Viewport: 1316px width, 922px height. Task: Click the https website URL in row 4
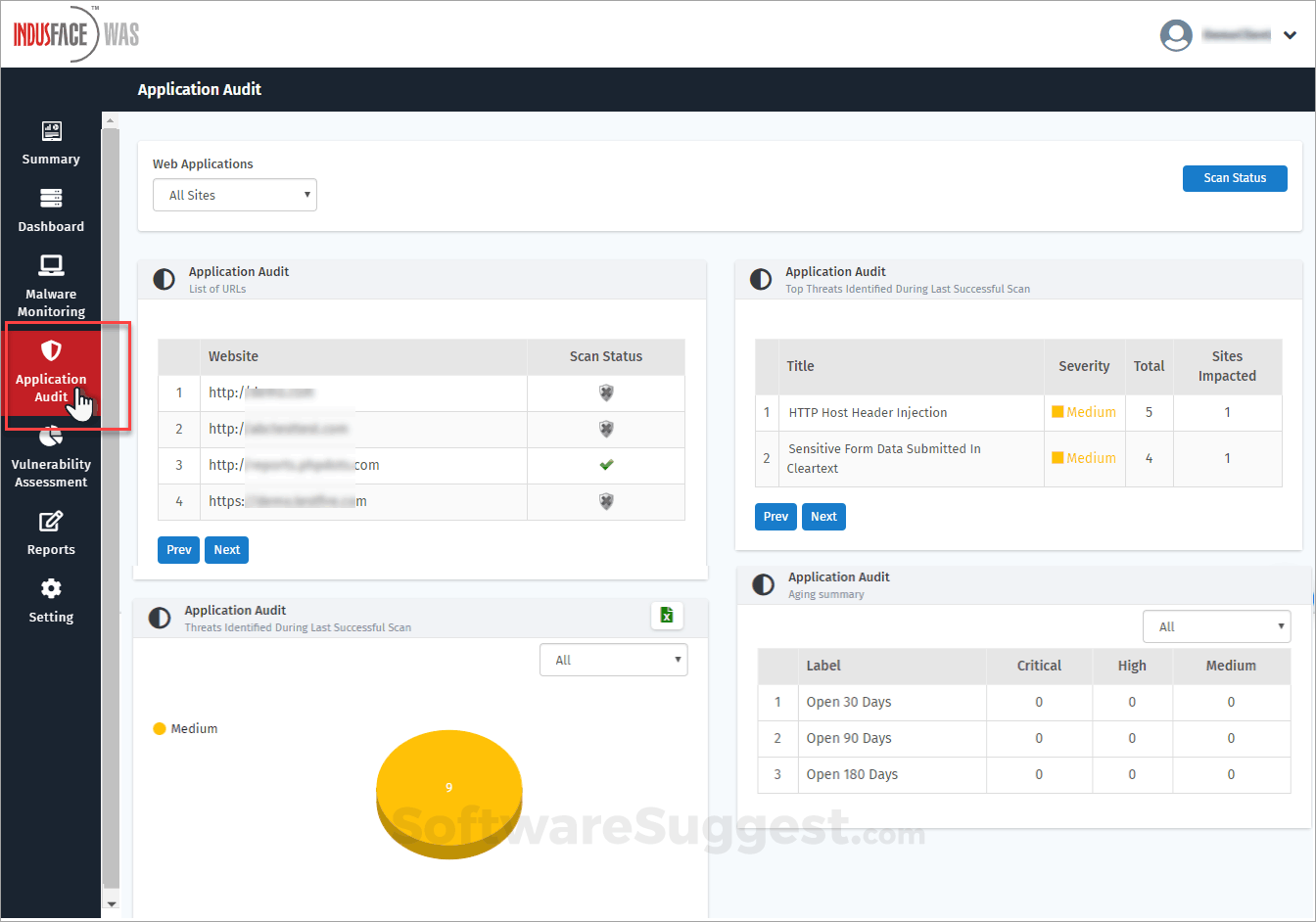click(x=288, y=501)
